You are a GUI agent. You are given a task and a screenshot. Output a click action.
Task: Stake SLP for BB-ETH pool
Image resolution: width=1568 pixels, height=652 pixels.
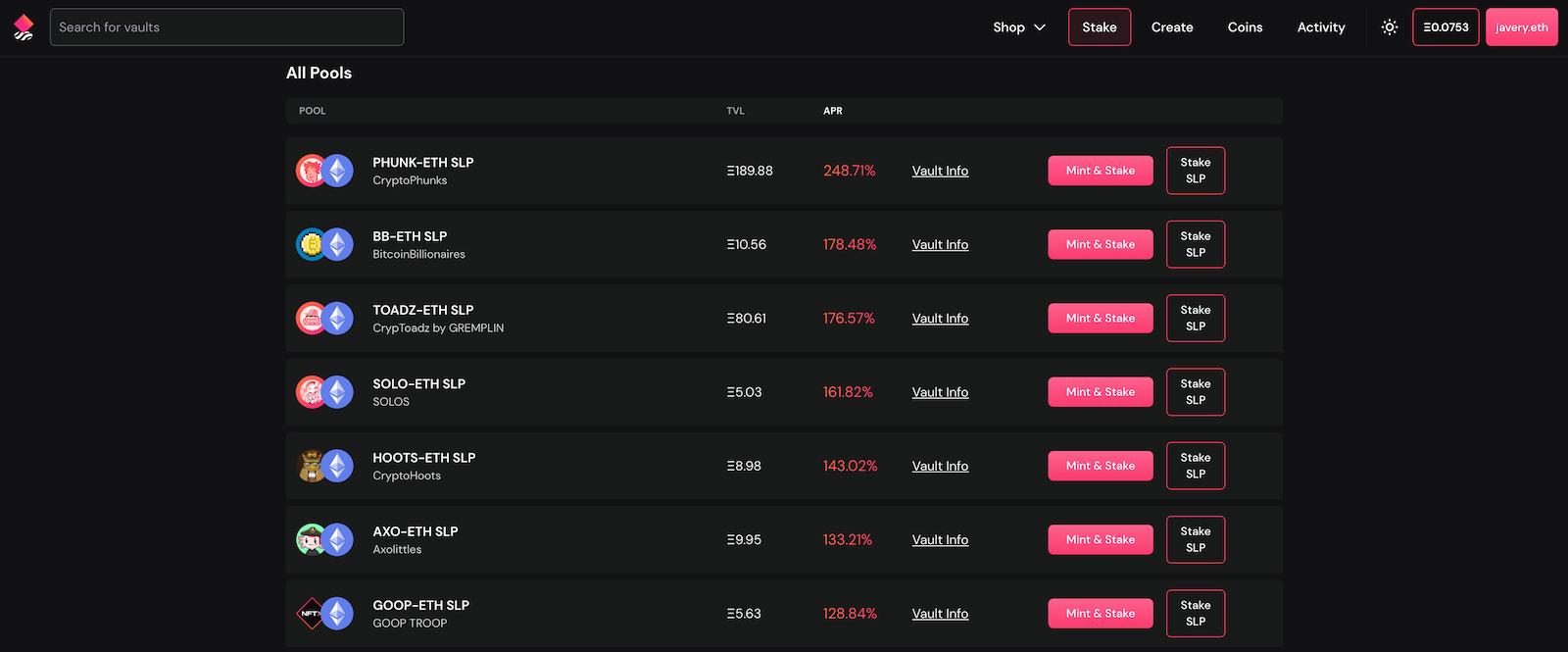click(1196, 244)
